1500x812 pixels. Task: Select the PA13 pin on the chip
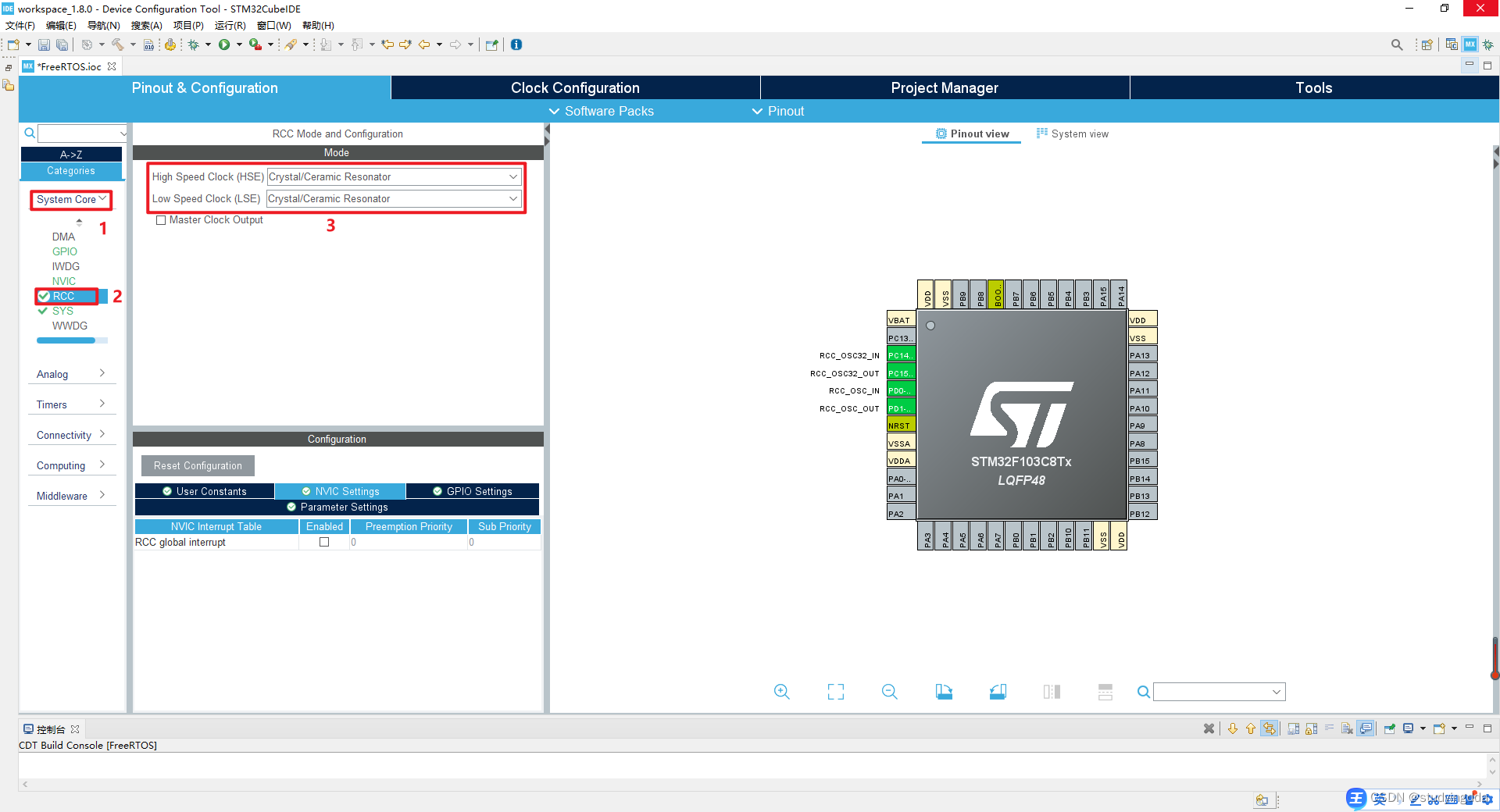pos(1142,355)
